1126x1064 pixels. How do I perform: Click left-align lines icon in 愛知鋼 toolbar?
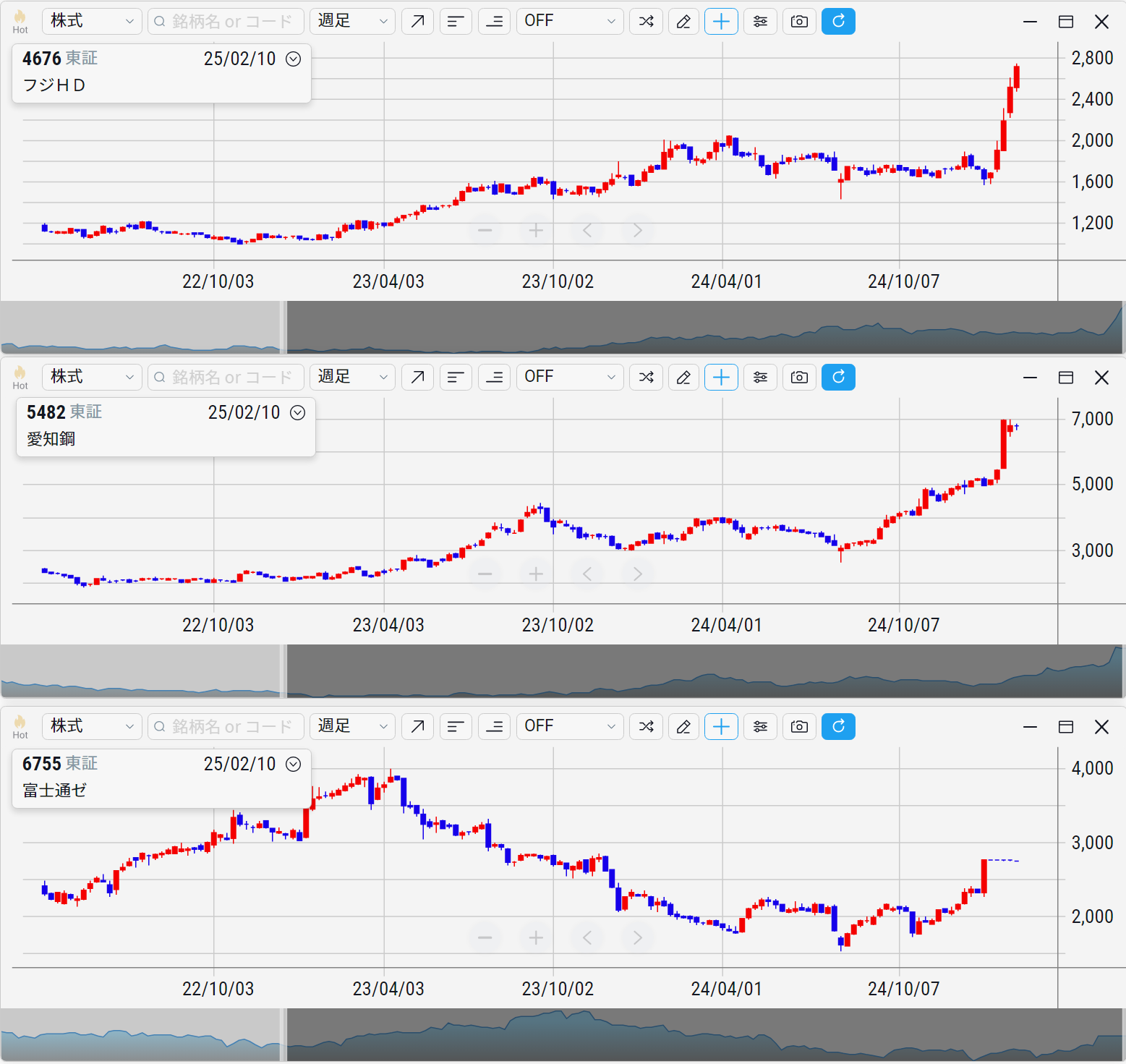coord(456,377)
